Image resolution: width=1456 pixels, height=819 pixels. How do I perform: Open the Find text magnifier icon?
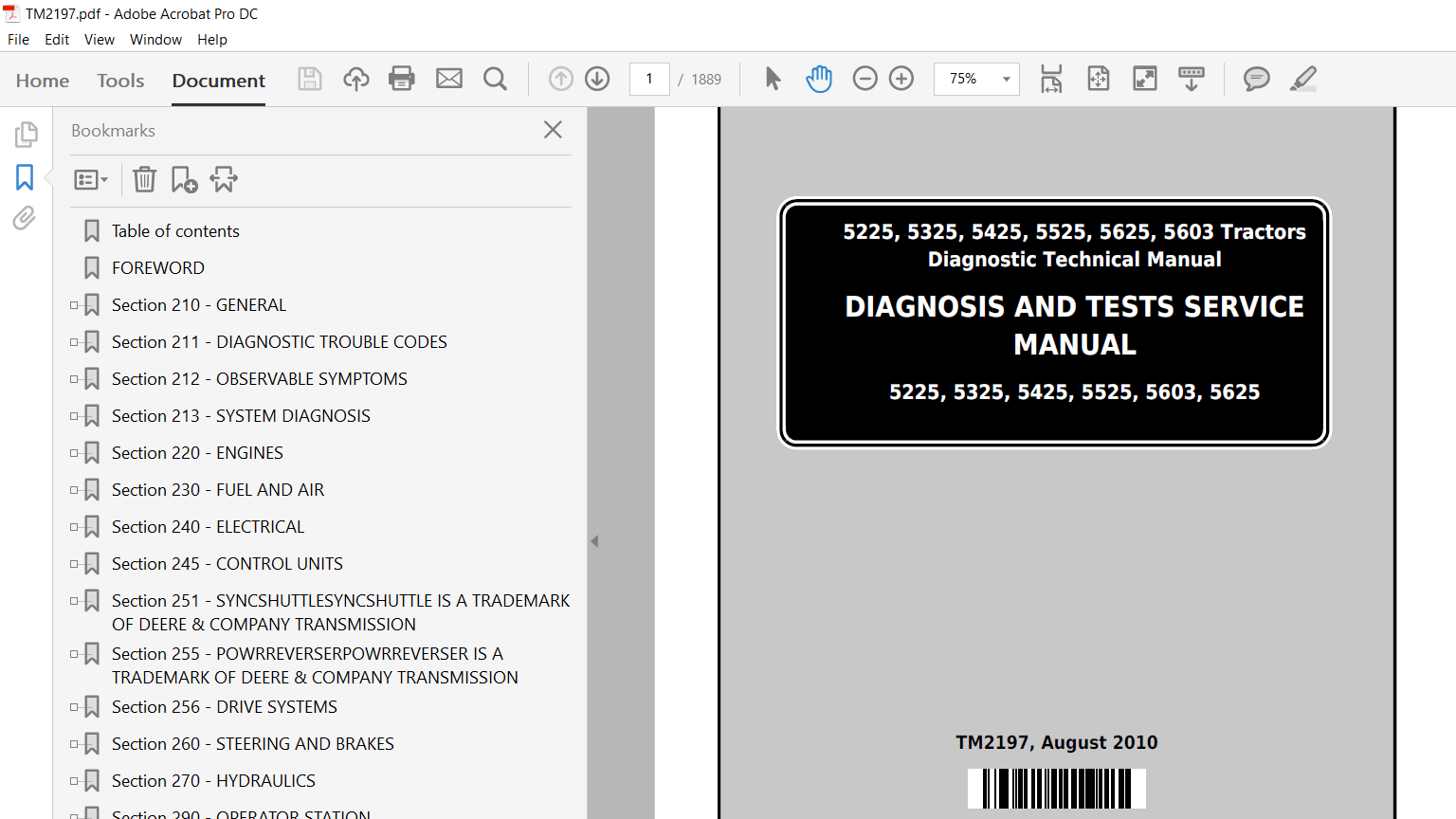pyautogui.click(x=495, y=79)
